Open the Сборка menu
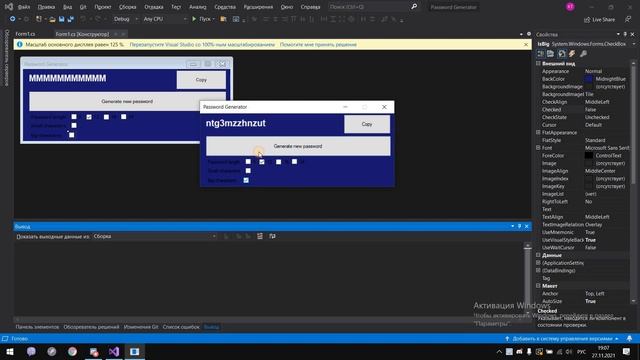Viewport: 640px width, 360px height. (128, 7)
